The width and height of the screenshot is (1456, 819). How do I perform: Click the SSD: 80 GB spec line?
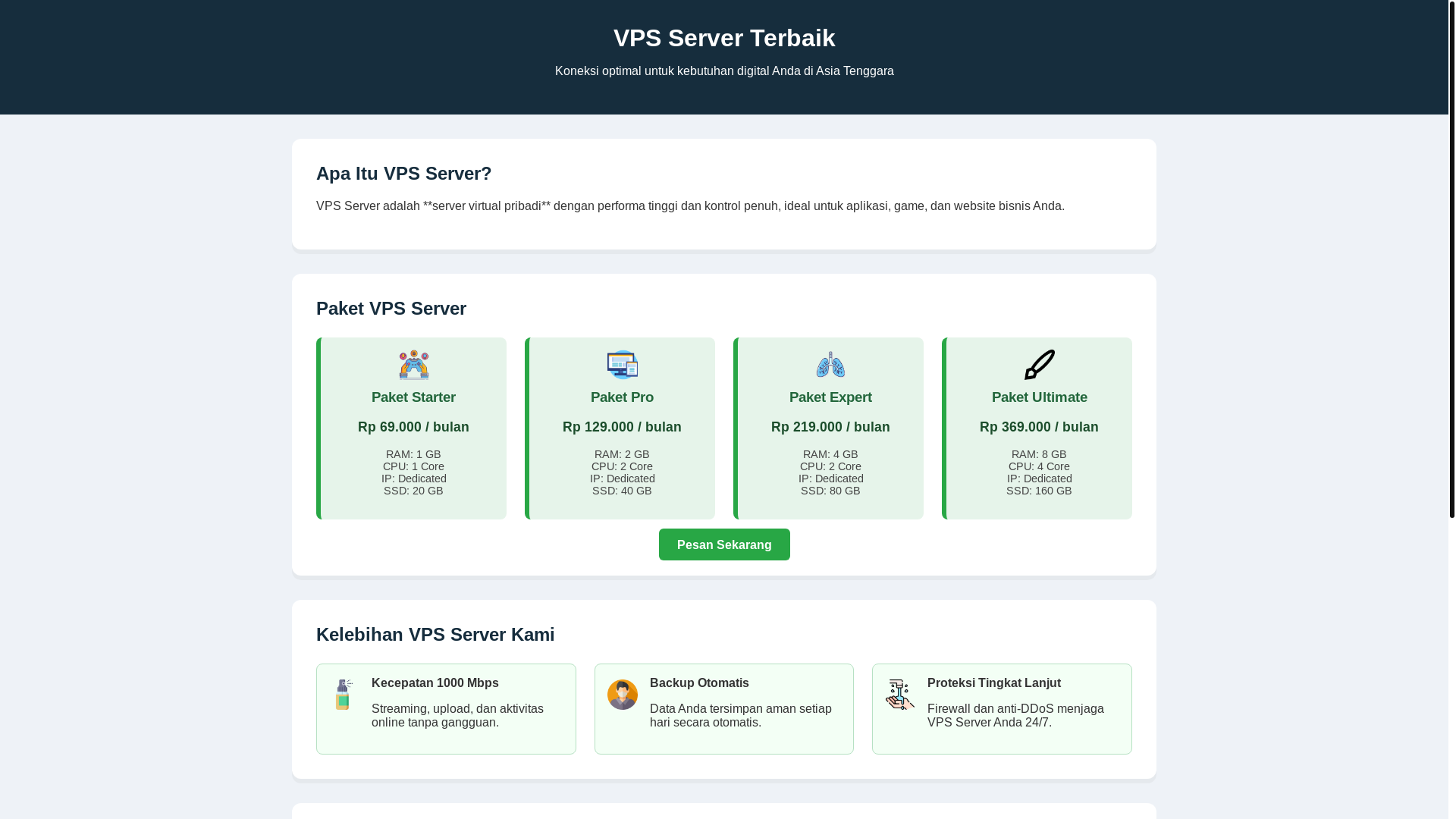point(830,491)
